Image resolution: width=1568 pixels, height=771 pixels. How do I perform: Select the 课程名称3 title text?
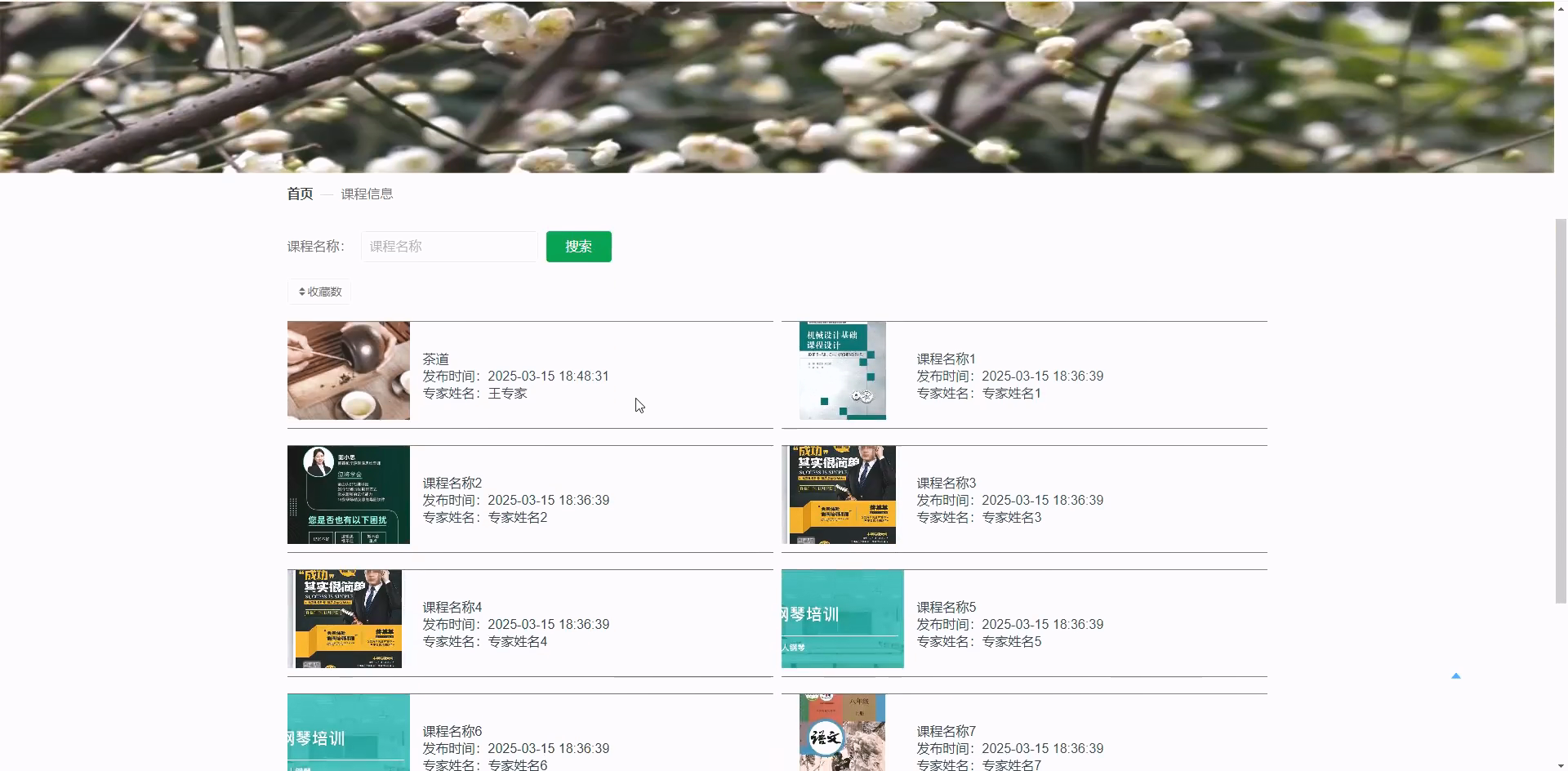946,483
